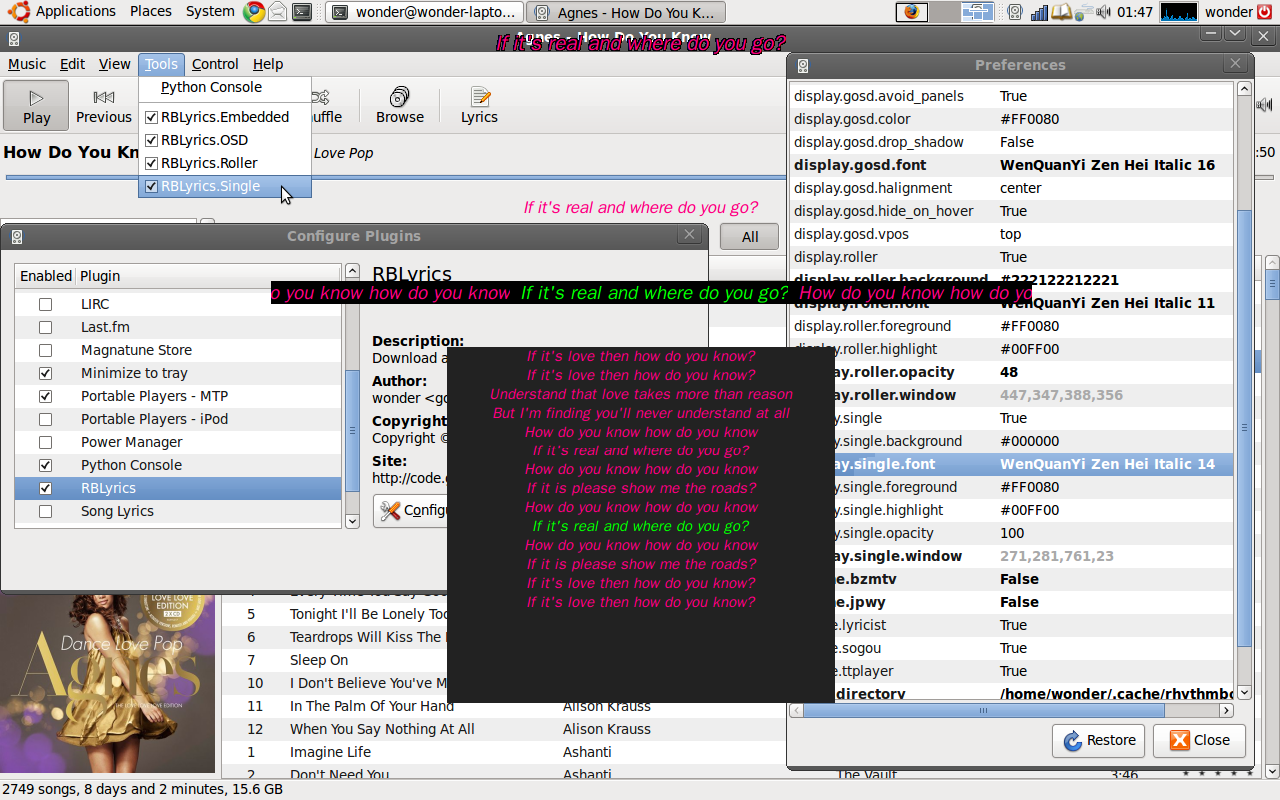Select the display.gosd.font preference row
The width and height of the screenshot is (1280, 800).
click(x=1011, y=165)
